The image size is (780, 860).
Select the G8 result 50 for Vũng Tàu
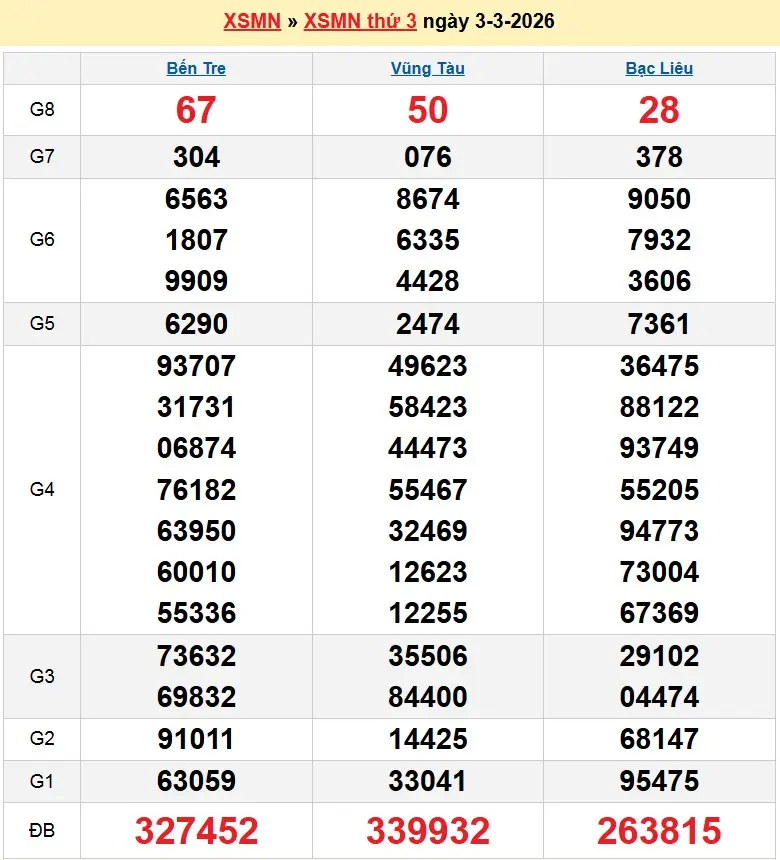click(428, 110)
